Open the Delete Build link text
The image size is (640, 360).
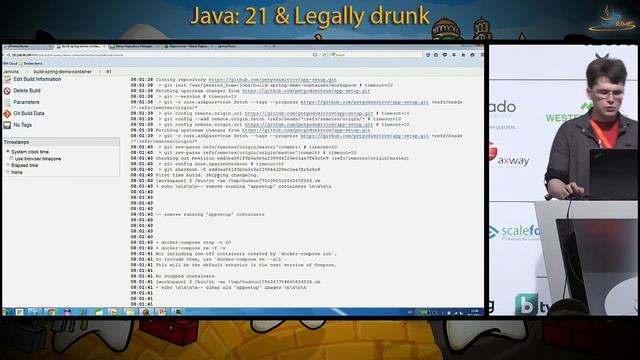click(27, 91)
